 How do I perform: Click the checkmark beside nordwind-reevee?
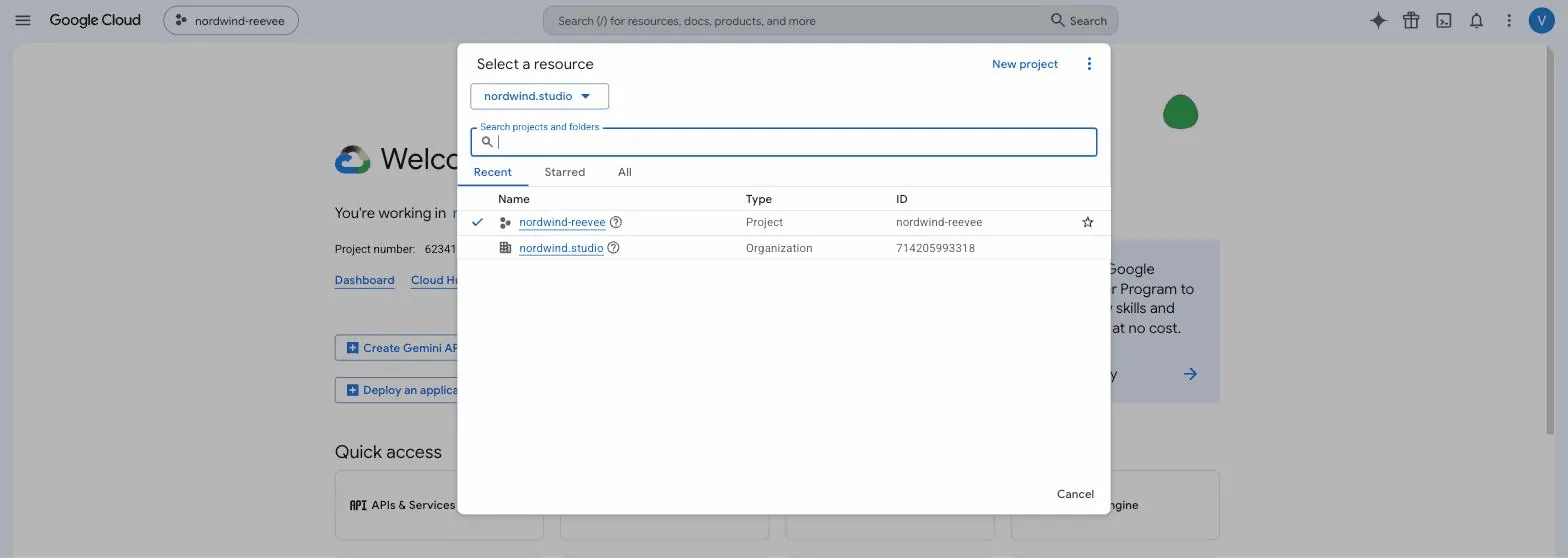click(x=477, y=222)
